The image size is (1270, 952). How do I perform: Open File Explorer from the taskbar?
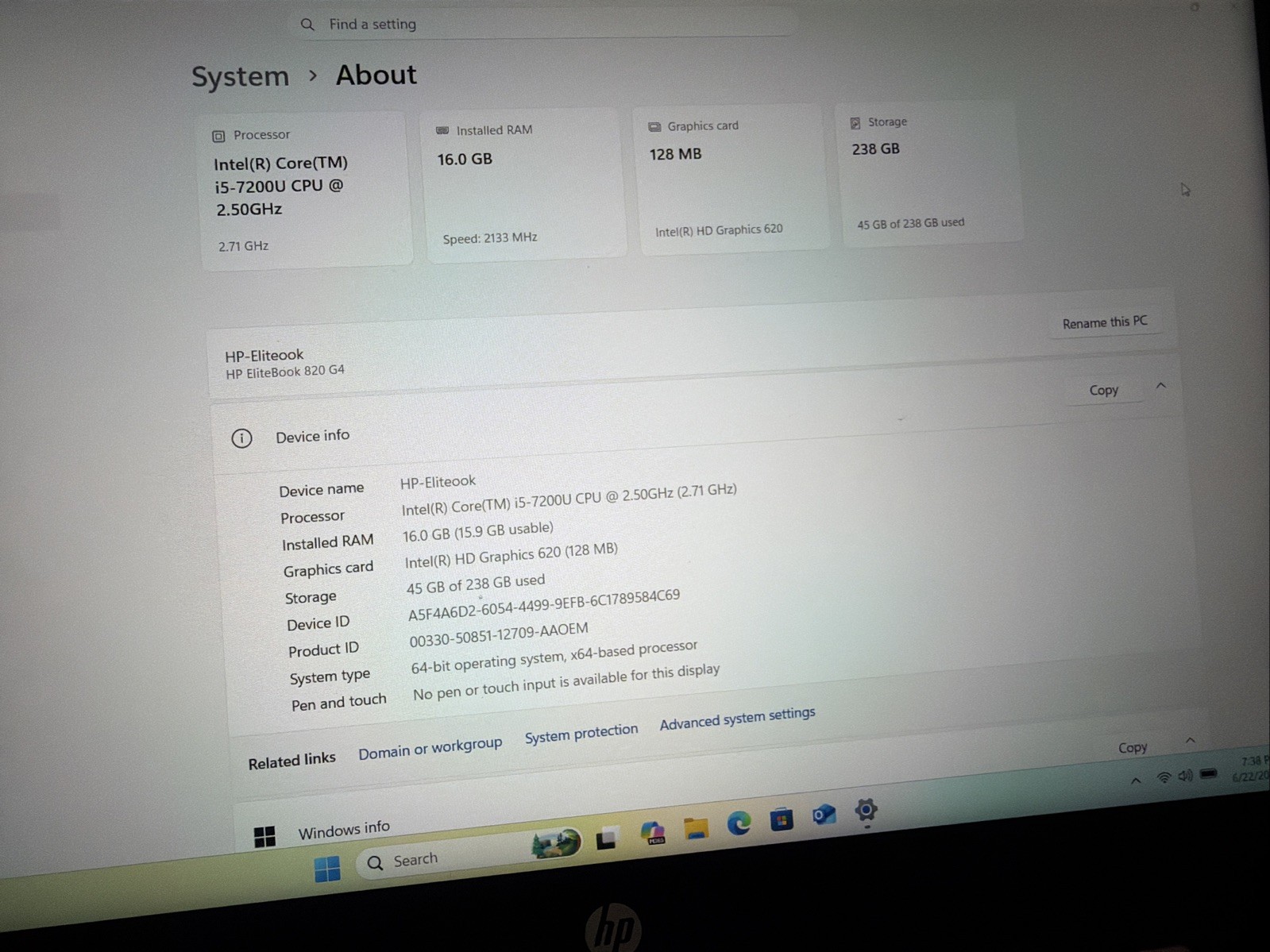[697, 828]
